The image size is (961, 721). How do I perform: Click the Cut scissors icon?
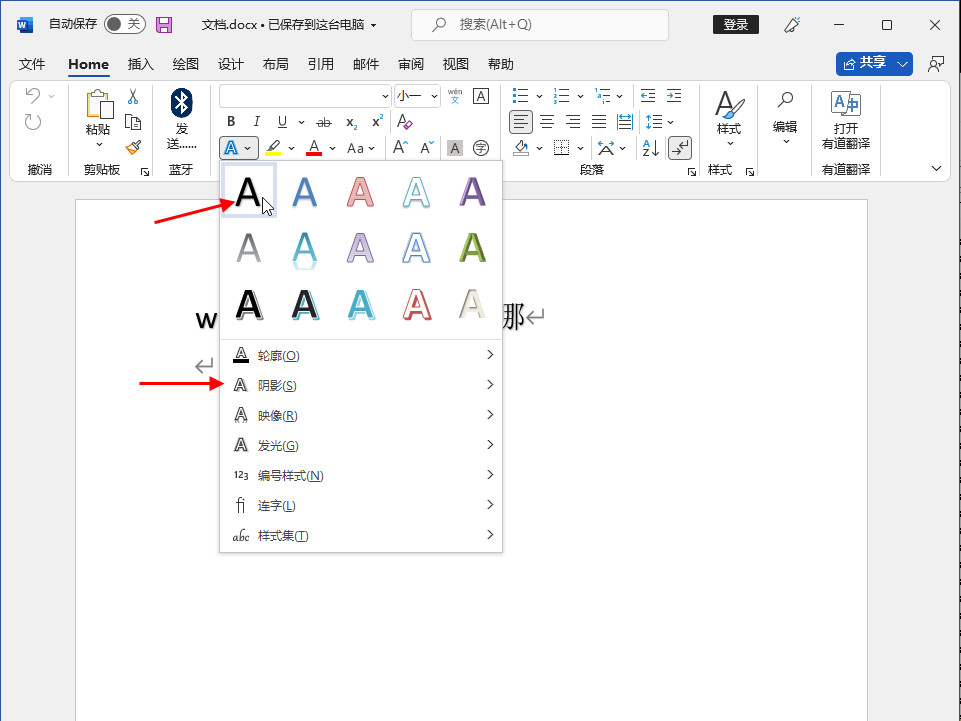pos(133,96)
